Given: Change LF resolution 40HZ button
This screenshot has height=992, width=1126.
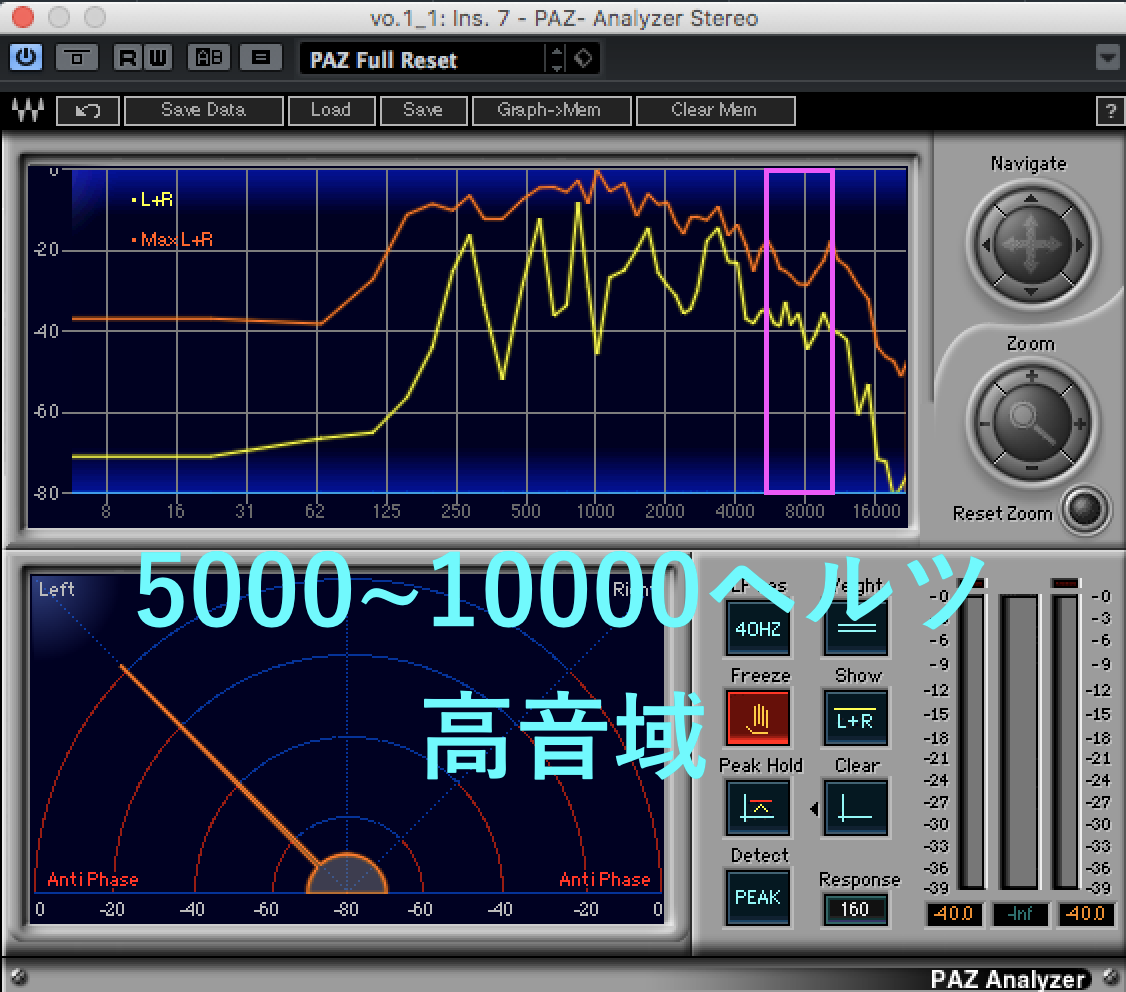Looking at the screenshot, I should [x=758, y=629].
